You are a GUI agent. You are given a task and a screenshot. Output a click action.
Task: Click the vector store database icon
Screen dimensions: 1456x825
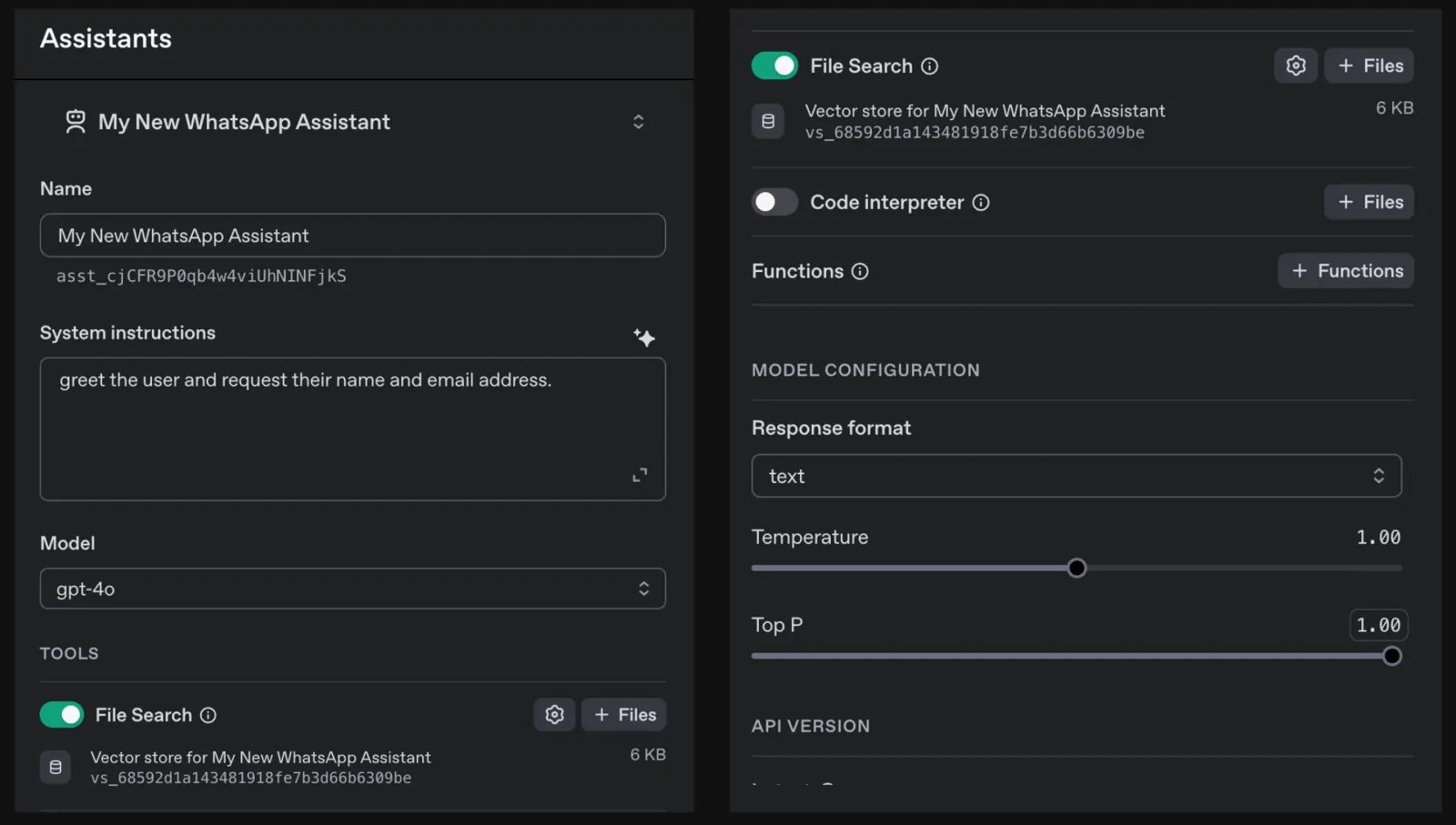768,120
